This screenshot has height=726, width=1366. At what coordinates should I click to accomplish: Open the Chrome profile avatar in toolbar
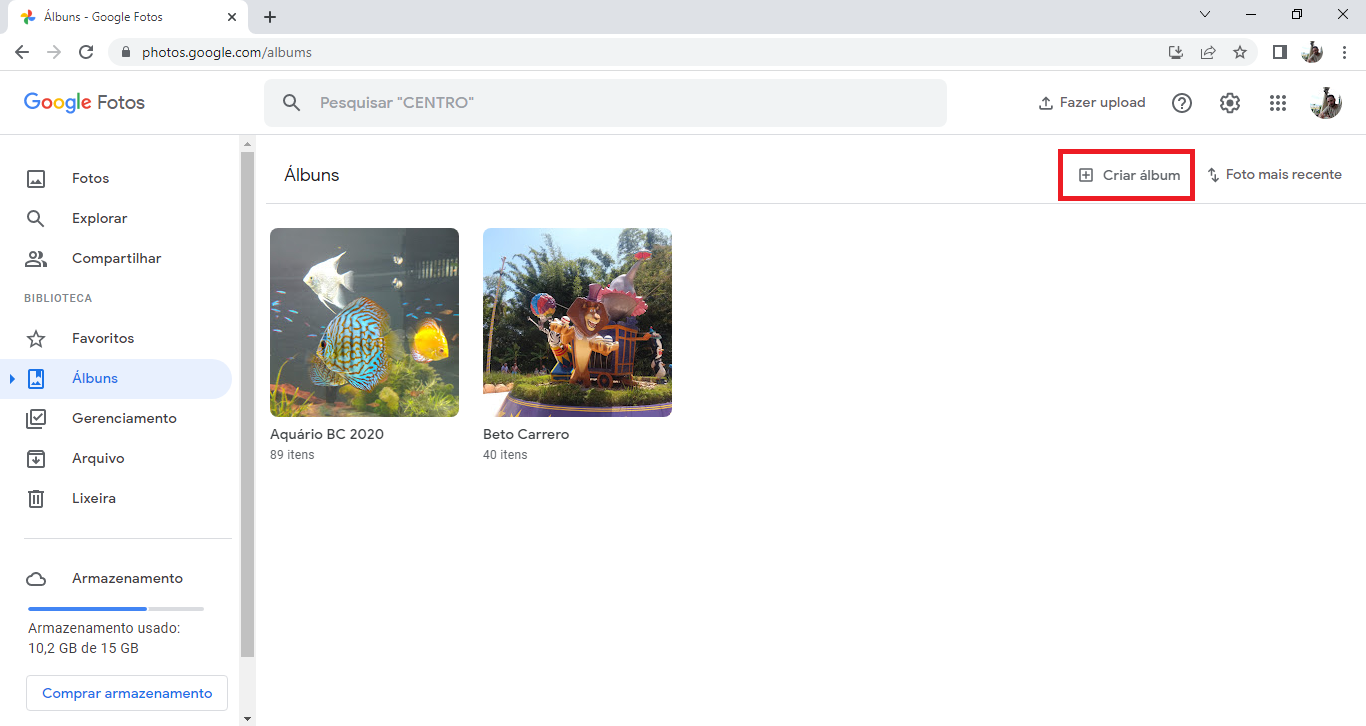tap(1312, 52)
